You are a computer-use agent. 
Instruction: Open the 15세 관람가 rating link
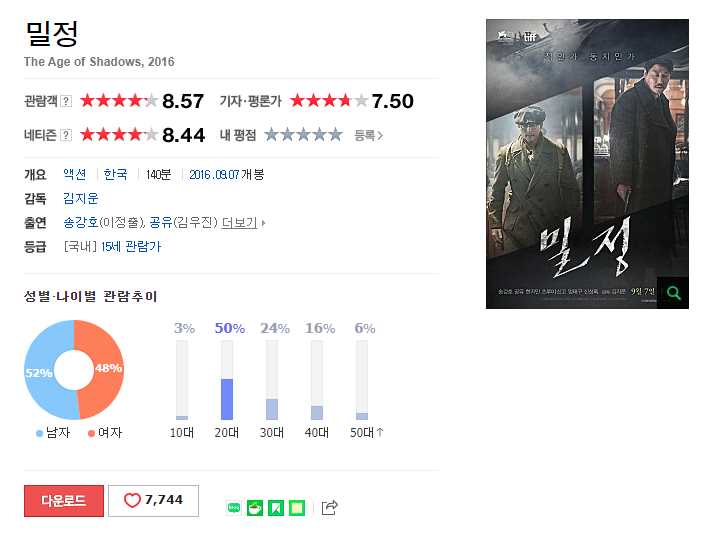pos(131,246)
